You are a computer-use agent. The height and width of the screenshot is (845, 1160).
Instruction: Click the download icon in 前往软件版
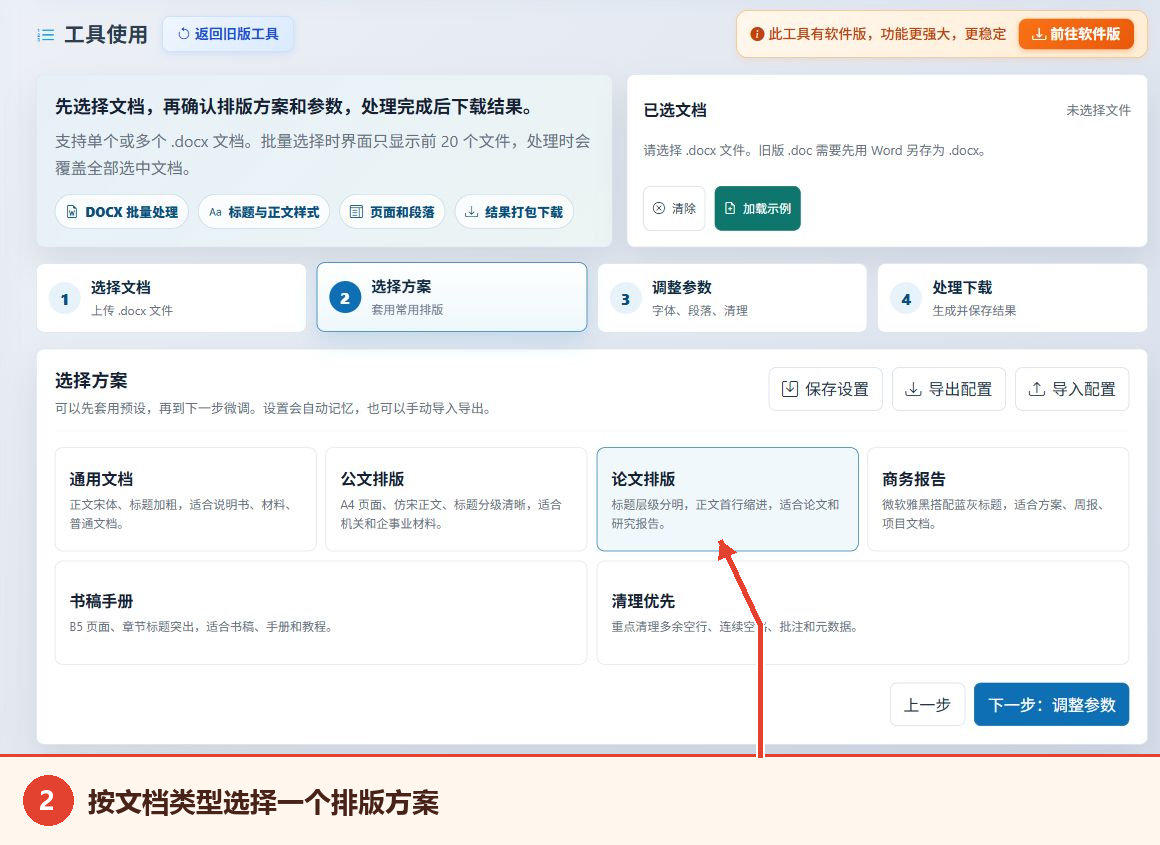coord(1039,34)
